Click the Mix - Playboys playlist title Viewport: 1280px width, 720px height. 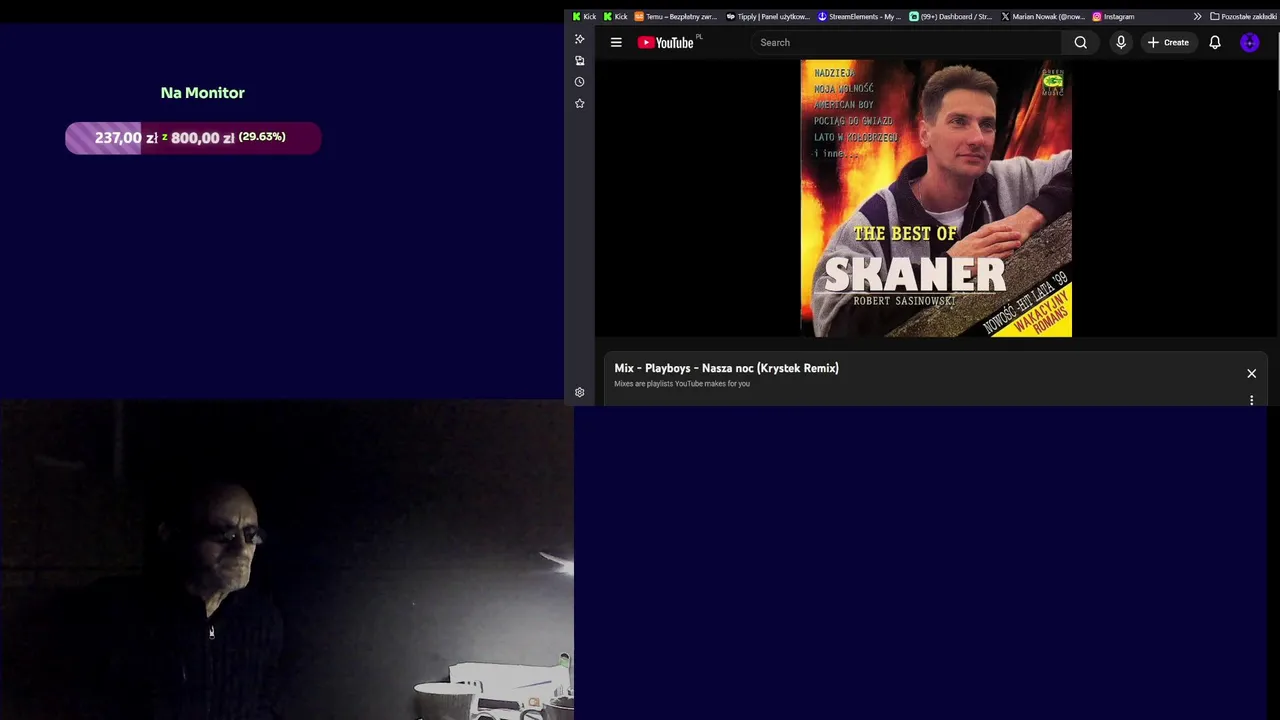[726, 368]
